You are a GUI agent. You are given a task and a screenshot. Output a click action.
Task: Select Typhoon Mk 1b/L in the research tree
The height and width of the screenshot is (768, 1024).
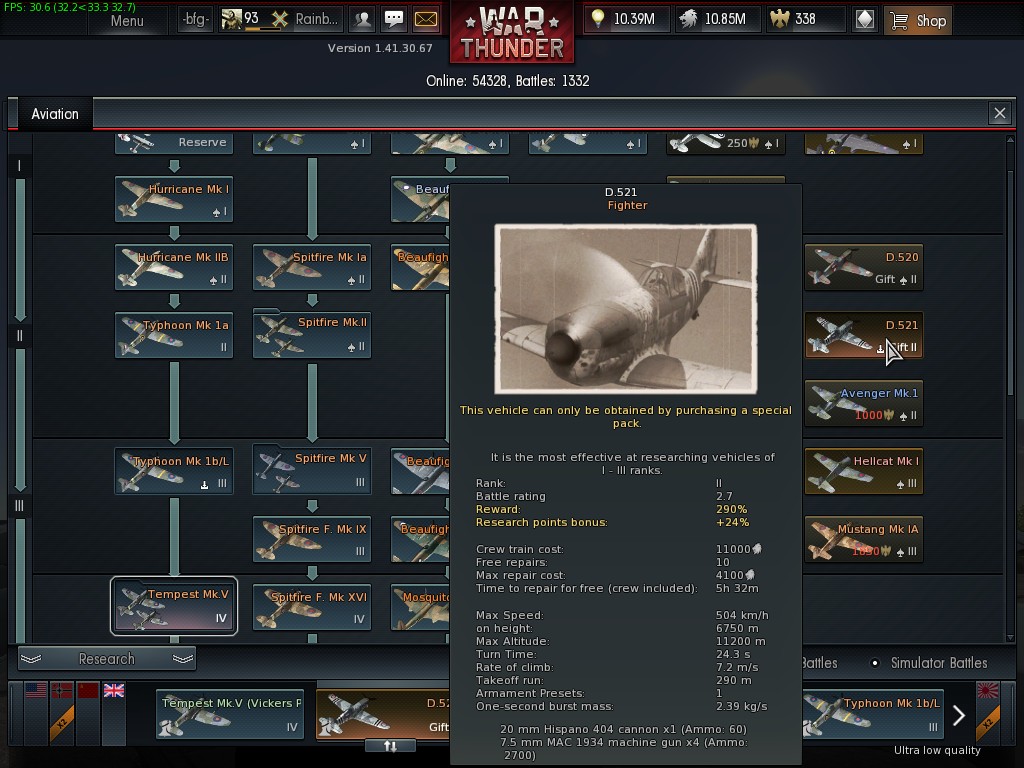[x=174, y=471]
